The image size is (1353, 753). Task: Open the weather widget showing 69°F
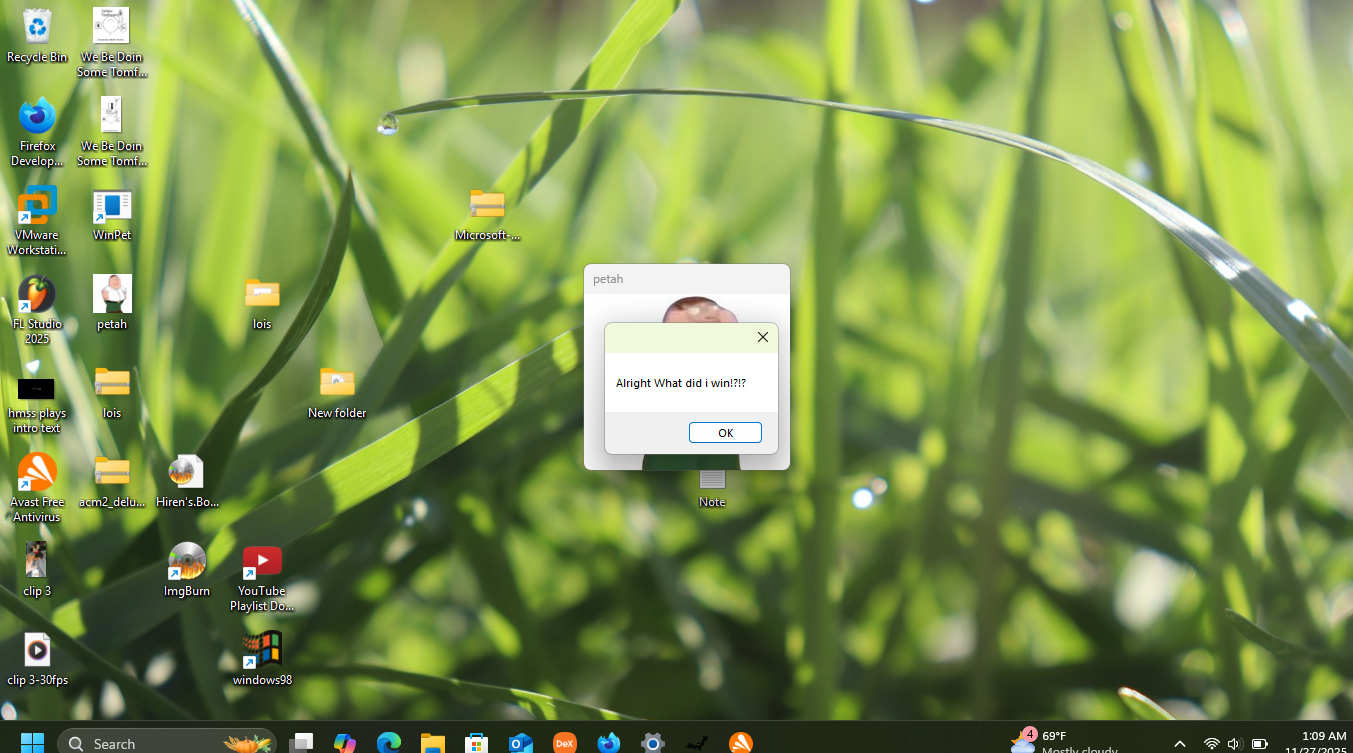1064,742
